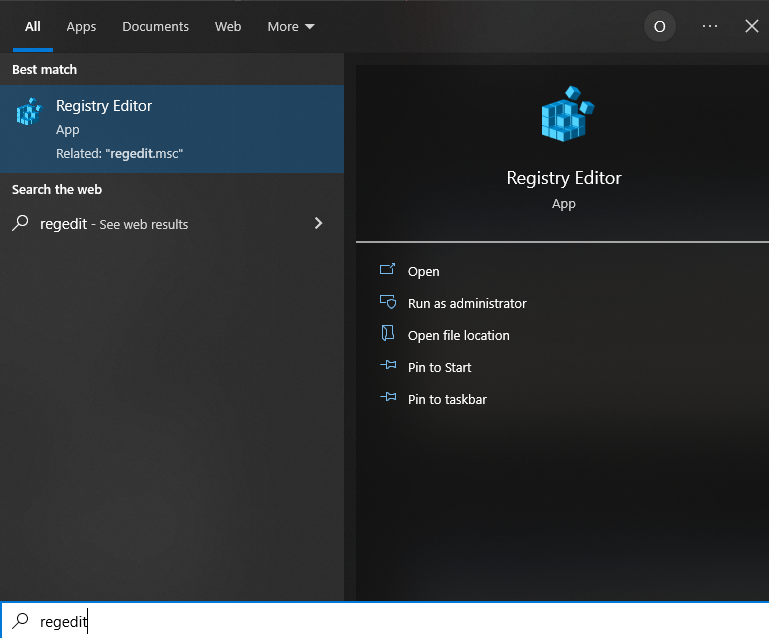Switch to the Apps tab
The image size is (769, 638).
tap(81, 27)
